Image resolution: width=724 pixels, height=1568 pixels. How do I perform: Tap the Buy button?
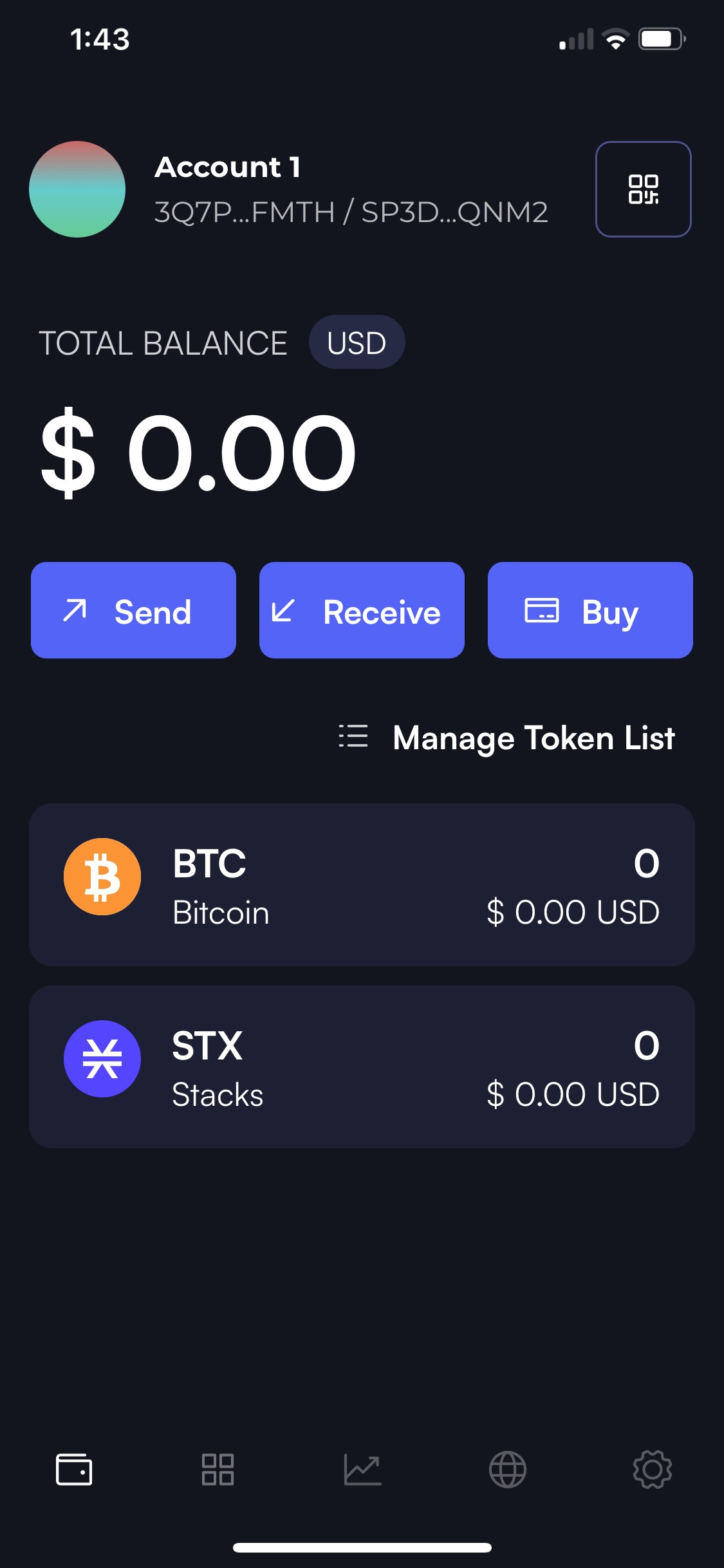click(590, 610)
